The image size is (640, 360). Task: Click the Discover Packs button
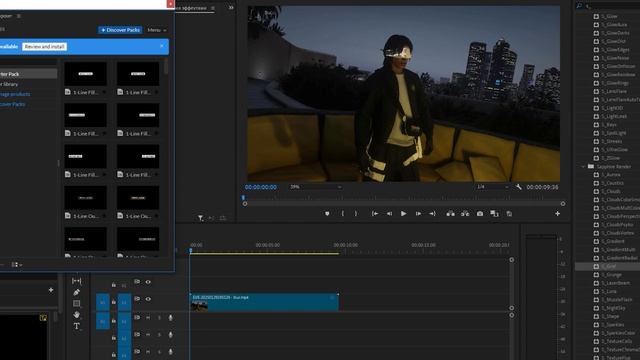[x=120, y=30]
